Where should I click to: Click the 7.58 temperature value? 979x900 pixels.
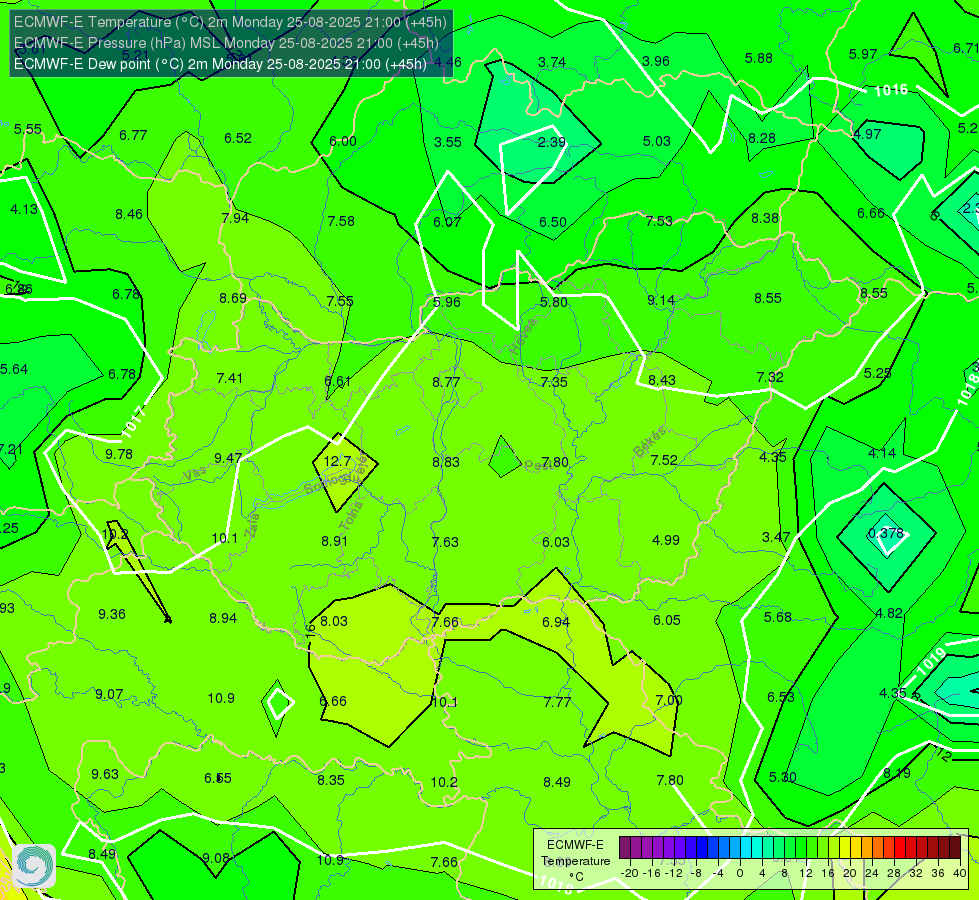pos(341,221)
